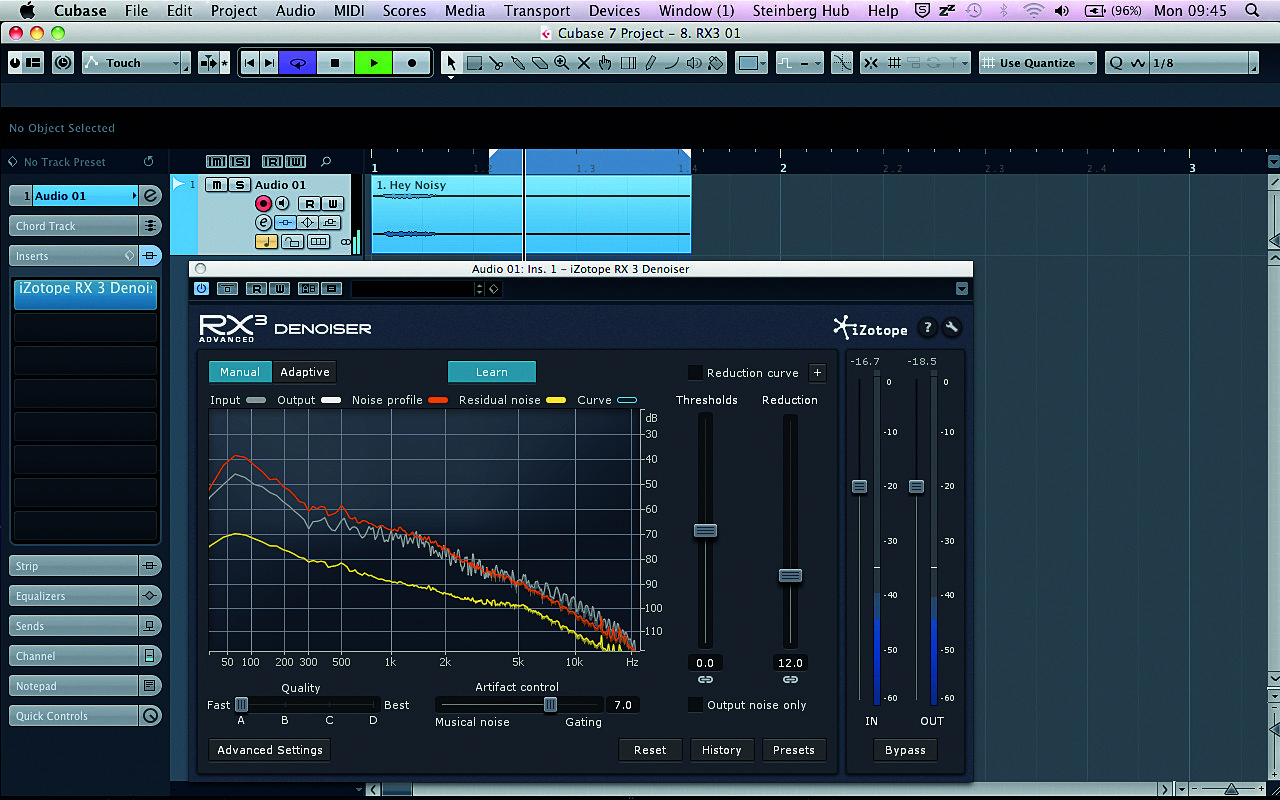The height and width of the screenshot is (800, 1280).
Task: Toggle Musical timebase note icon on Audio 01
Action: click(x=266, y=242)
